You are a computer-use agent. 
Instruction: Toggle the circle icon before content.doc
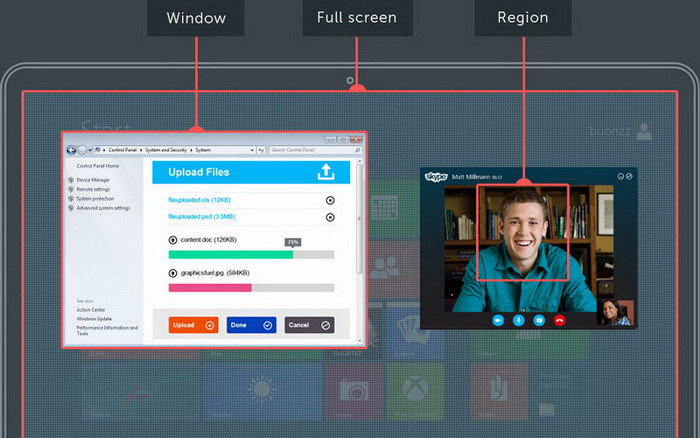pyautogui.click(x=173, y=240)
